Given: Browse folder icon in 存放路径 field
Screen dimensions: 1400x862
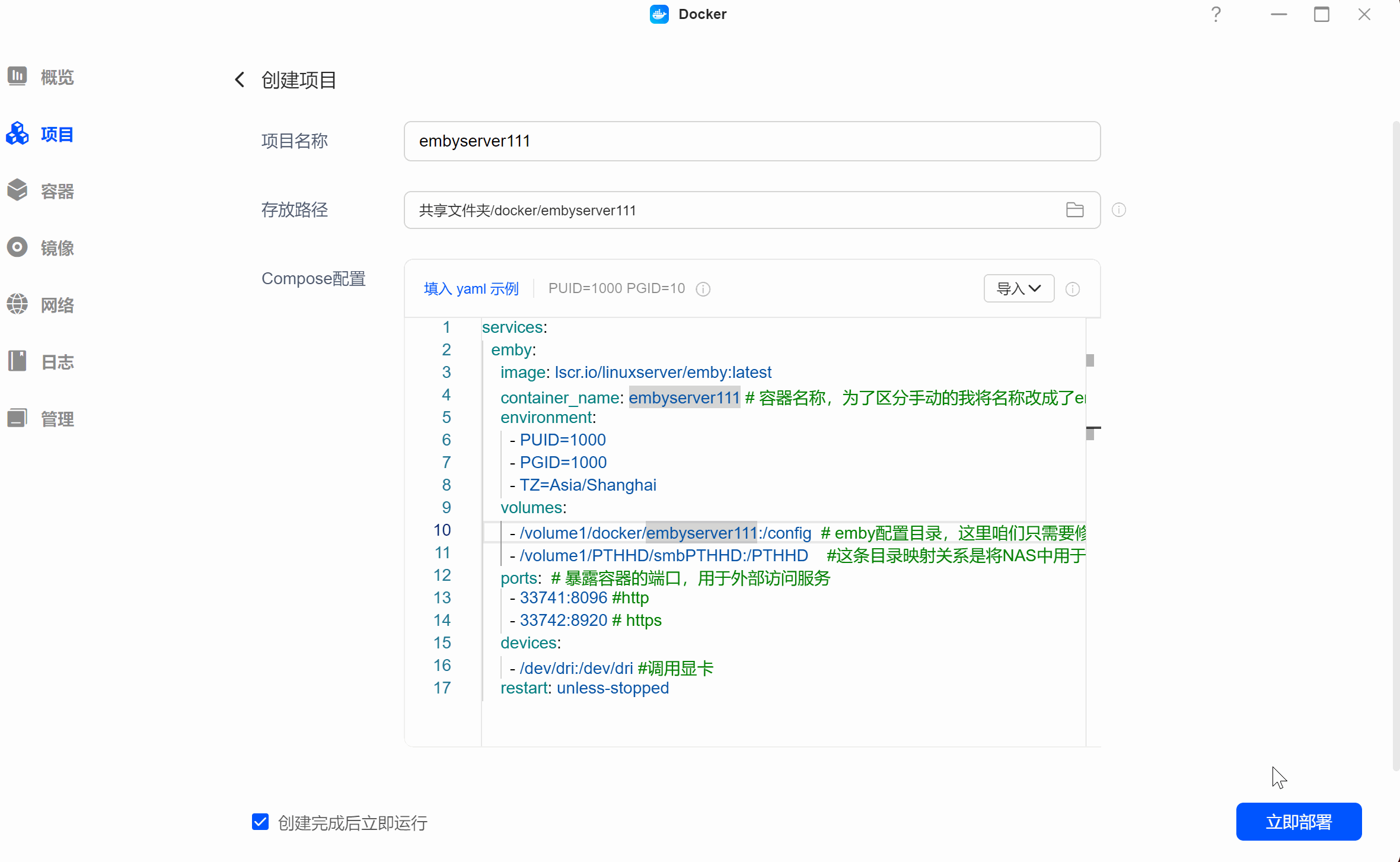Looking at the screenshot, I should tap(1074, 210).
